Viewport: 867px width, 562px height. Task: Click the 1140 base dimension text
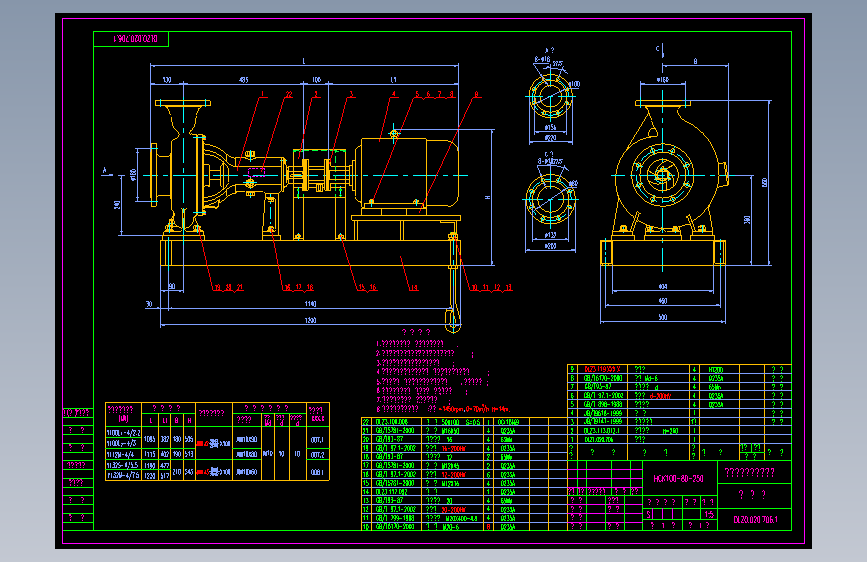(x=310, y=304)
